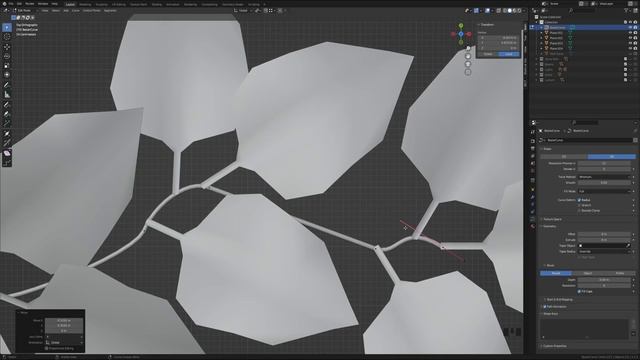Select the highlighted Shear tool
This screenshot has height=360, width=640.
coord(7,153)
